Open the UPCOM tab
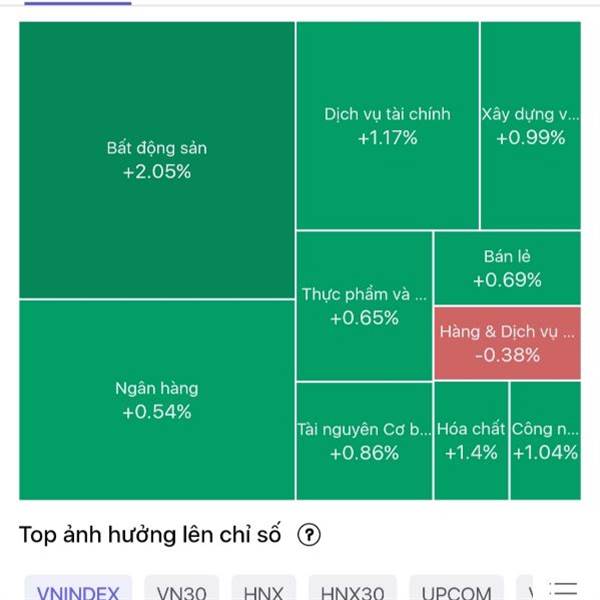Image resolution: width=600 pixels, height=600 pixels. [457, 588]
